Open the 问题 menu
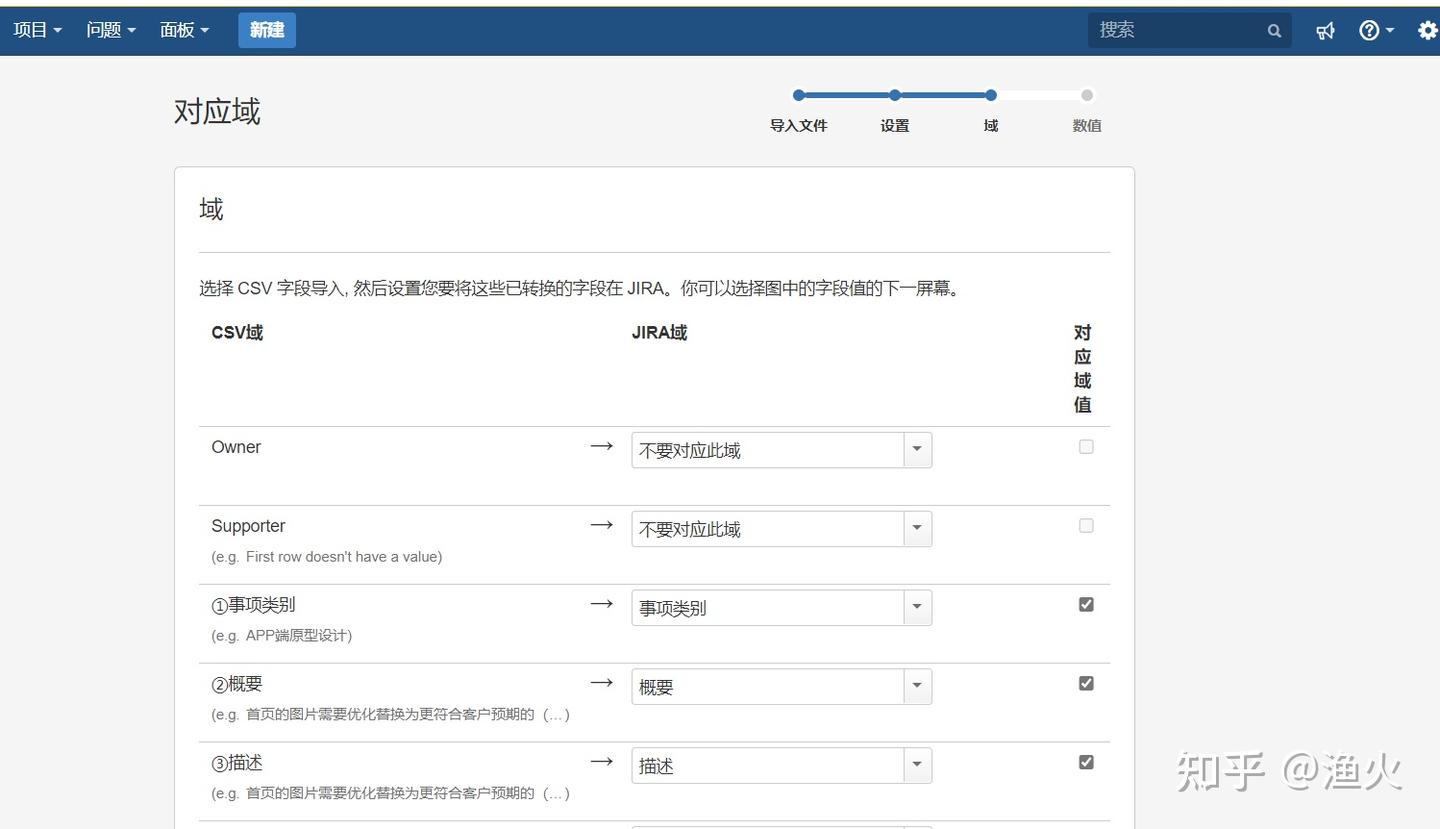Viewport: 1440px width, 829px height. 110,30
